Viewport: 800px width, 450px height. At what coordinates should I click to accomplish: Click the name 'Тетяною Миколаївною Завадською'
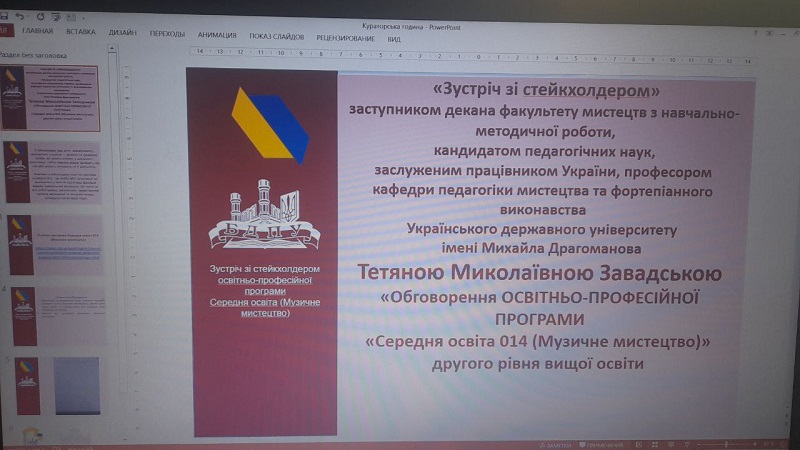click(x=539, y=273)
